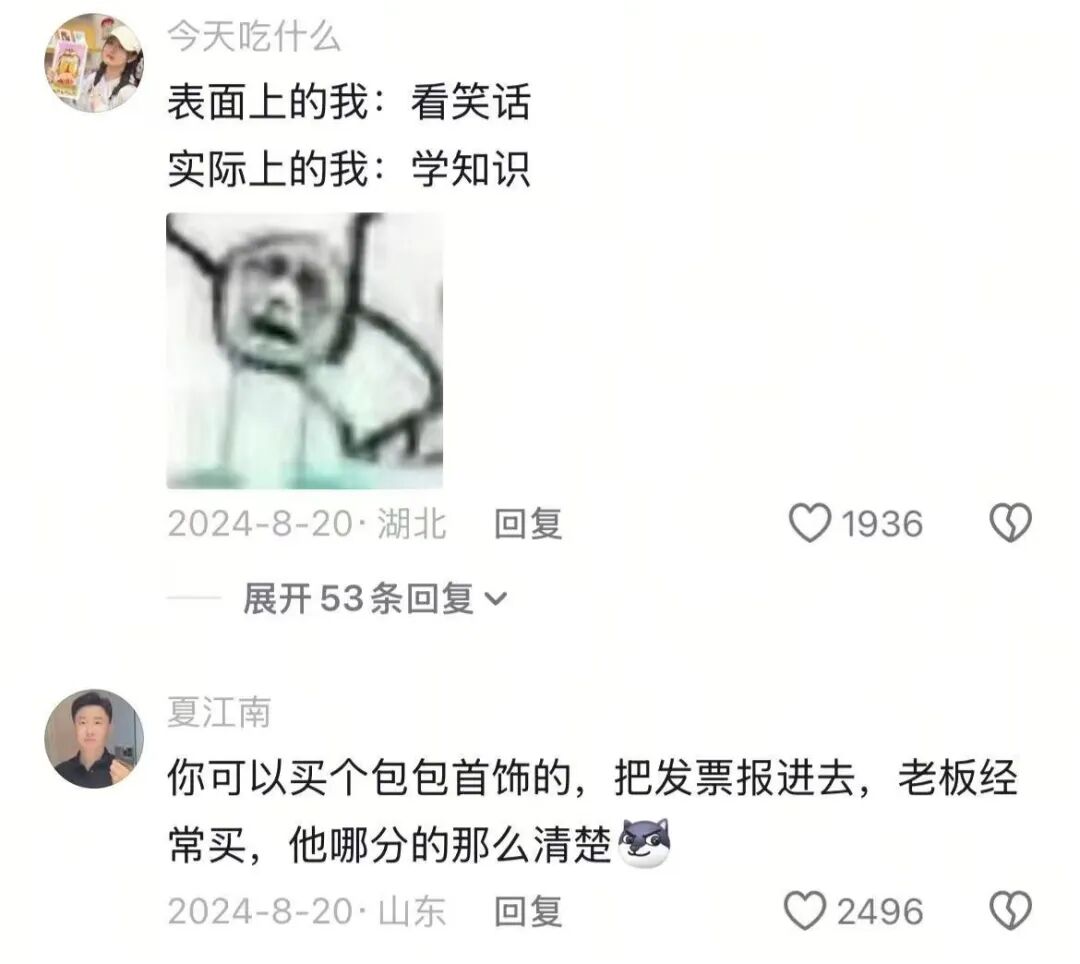Open username 今天吃什么
The height and width of the screenshot is (964, 1080).
pos(254,36)
